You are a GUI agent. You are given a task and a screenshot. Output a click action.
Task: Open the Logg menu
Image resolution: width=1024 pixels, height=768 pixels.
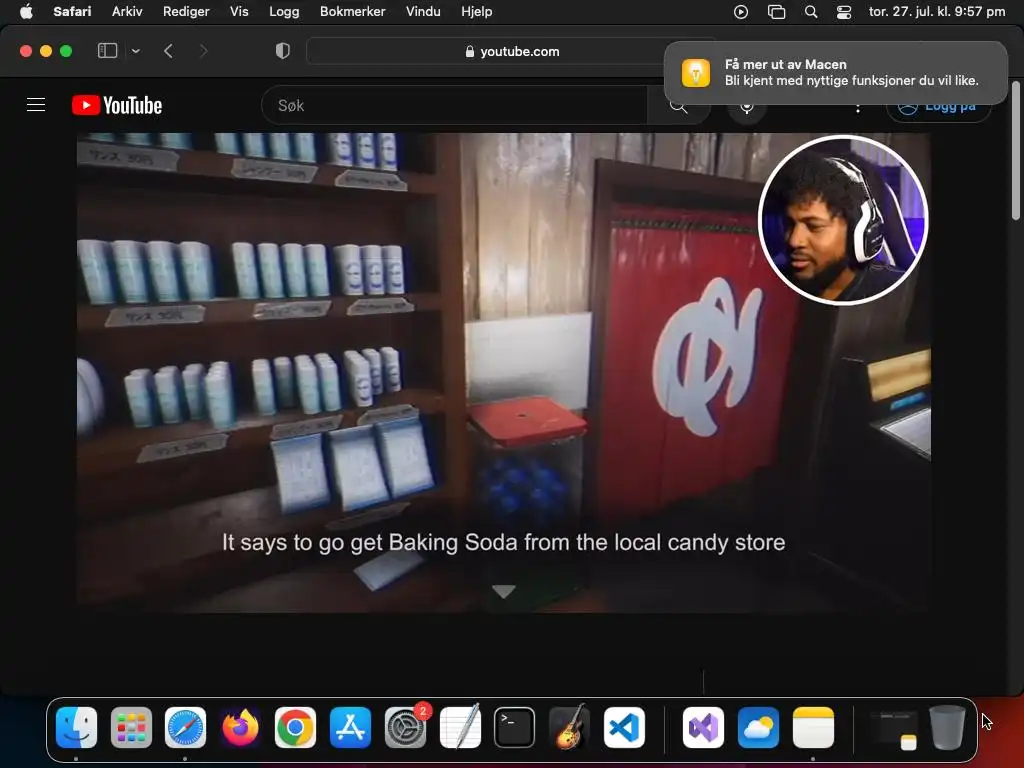[x=284, y=12]
